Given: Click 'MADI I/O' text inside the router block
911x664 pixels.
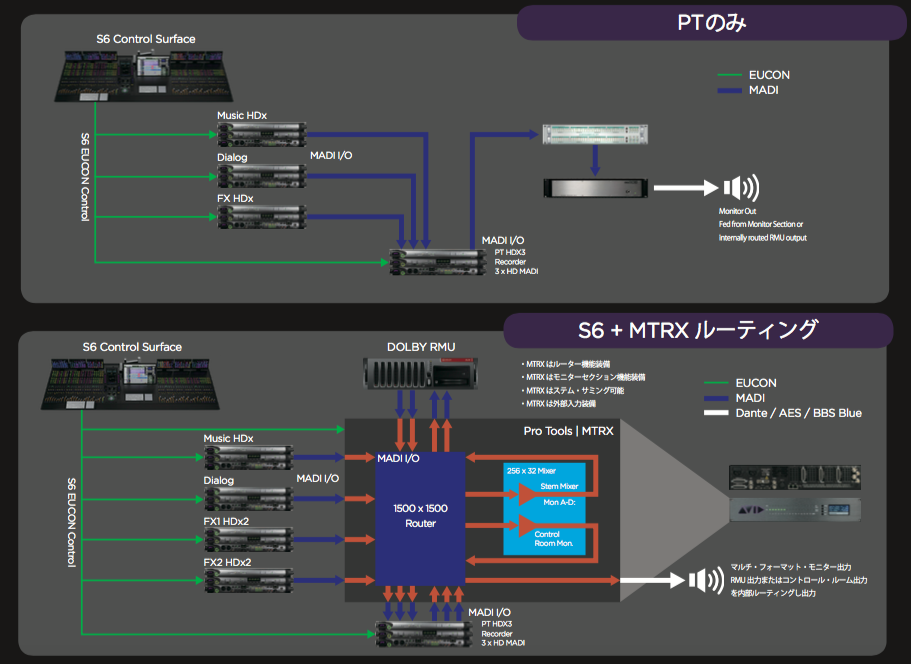Looking at the screenshot, I should (x=398, y=458).
